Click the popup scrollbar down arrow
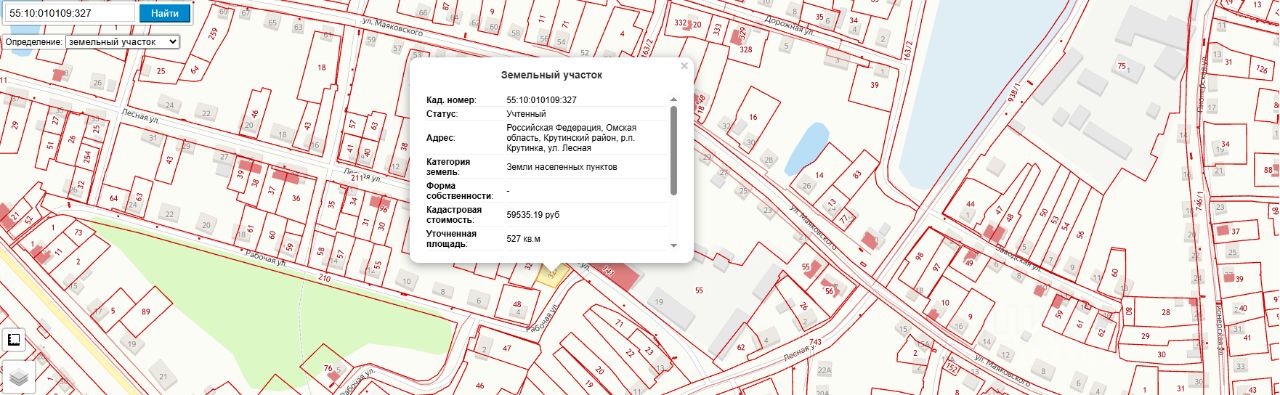The height and width of the screenshot is (395, 1280). tap(673, 245)
